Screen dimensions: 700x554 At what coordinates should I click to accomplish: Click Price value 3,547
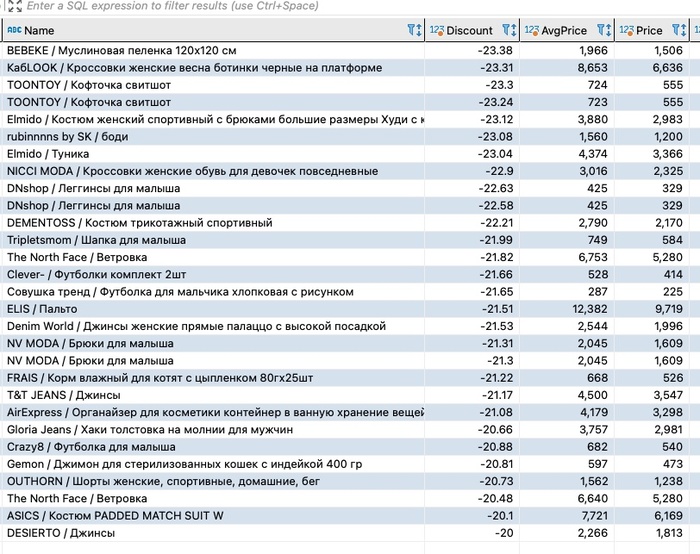(668, 395)
